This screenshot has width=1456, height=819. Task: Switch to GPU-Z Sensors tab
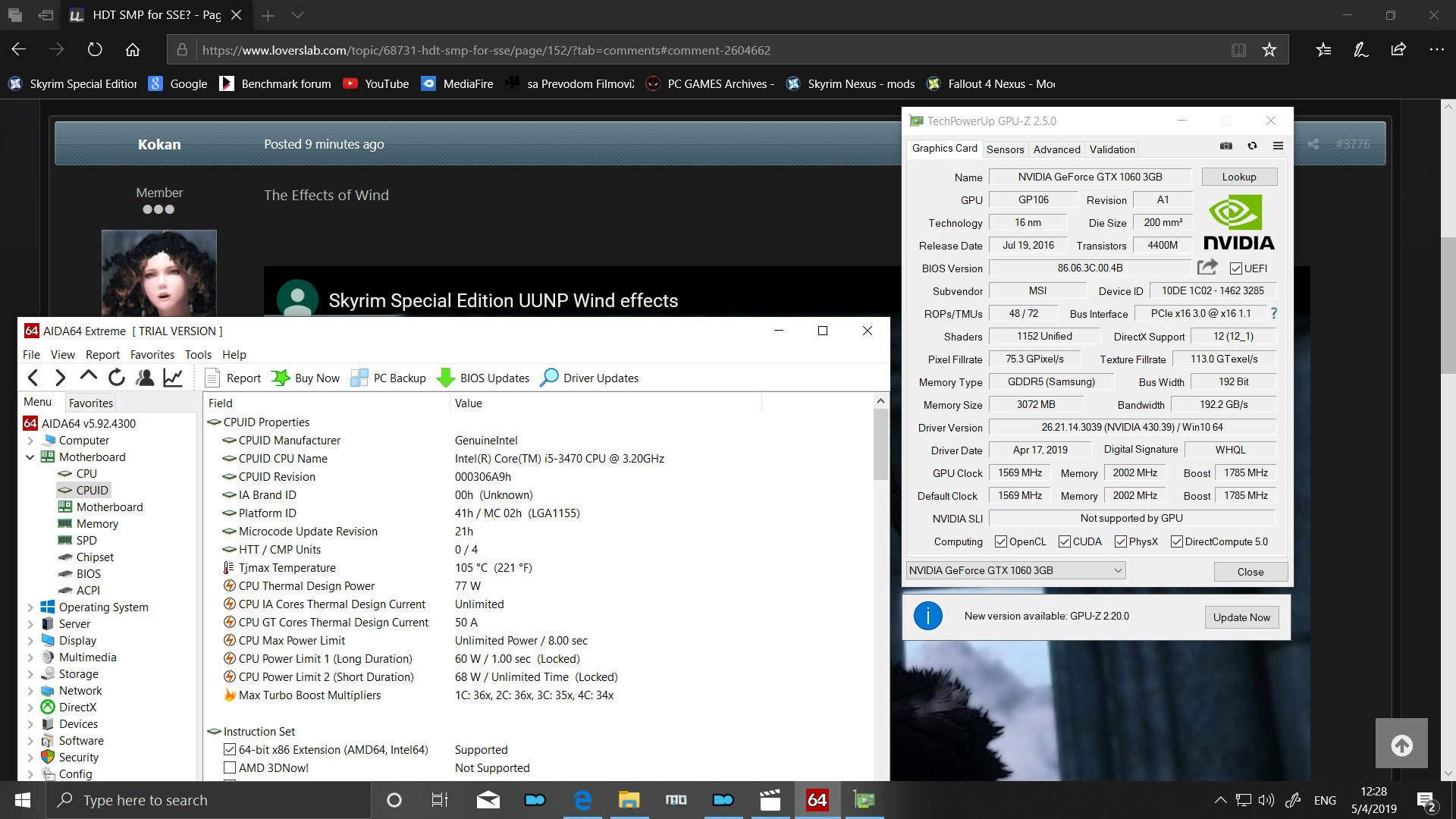(x=1005, y=149)
